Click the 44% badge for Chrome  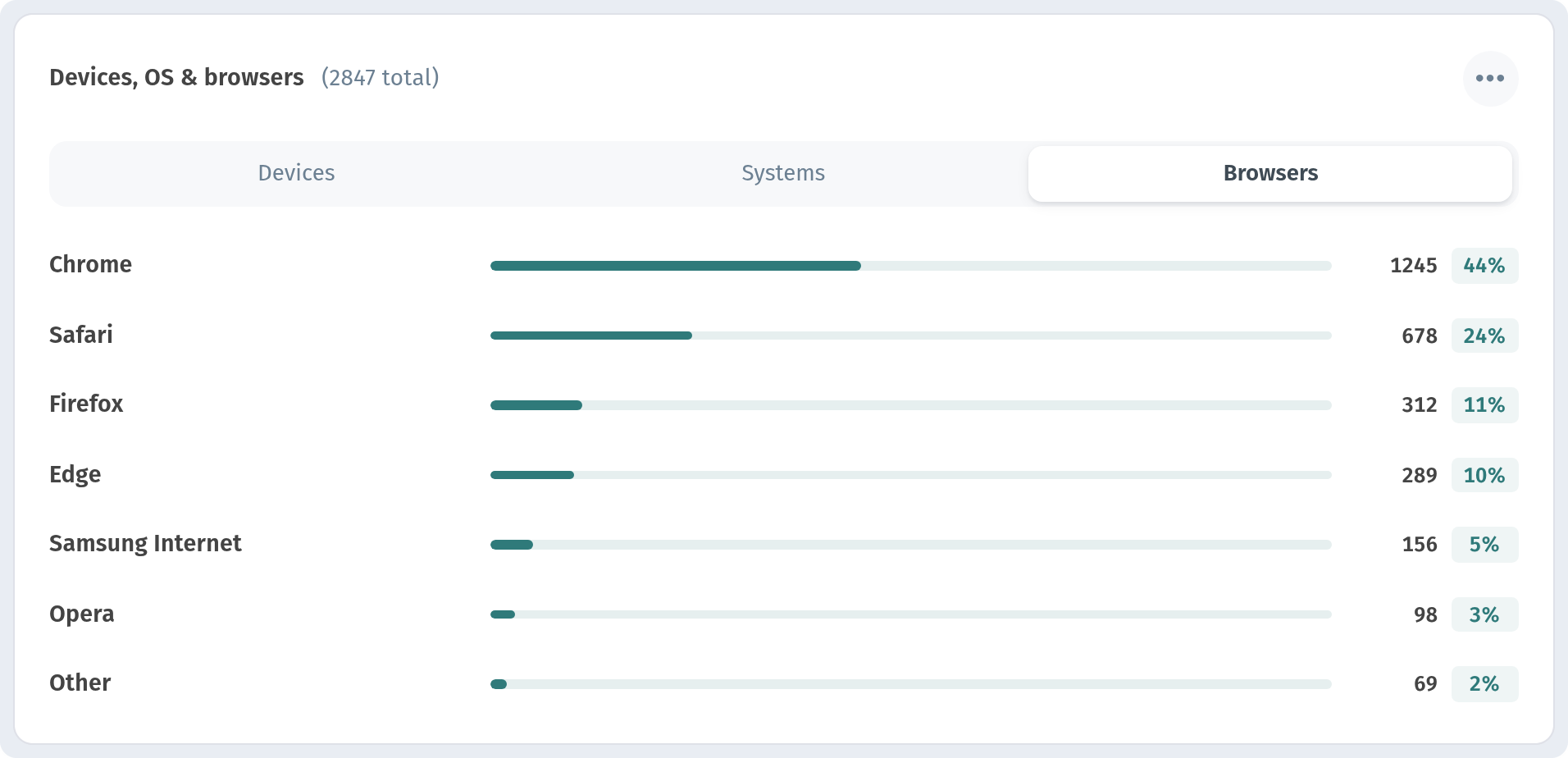(1484, 266)
